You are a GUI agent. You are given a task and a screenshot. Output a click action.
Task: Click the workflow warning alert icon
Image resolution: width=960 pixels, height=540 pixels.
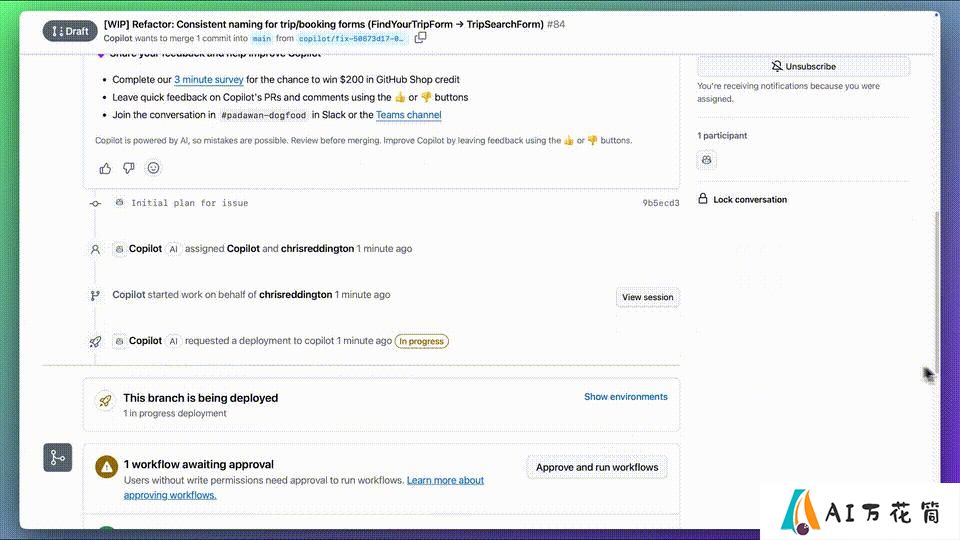107,467
